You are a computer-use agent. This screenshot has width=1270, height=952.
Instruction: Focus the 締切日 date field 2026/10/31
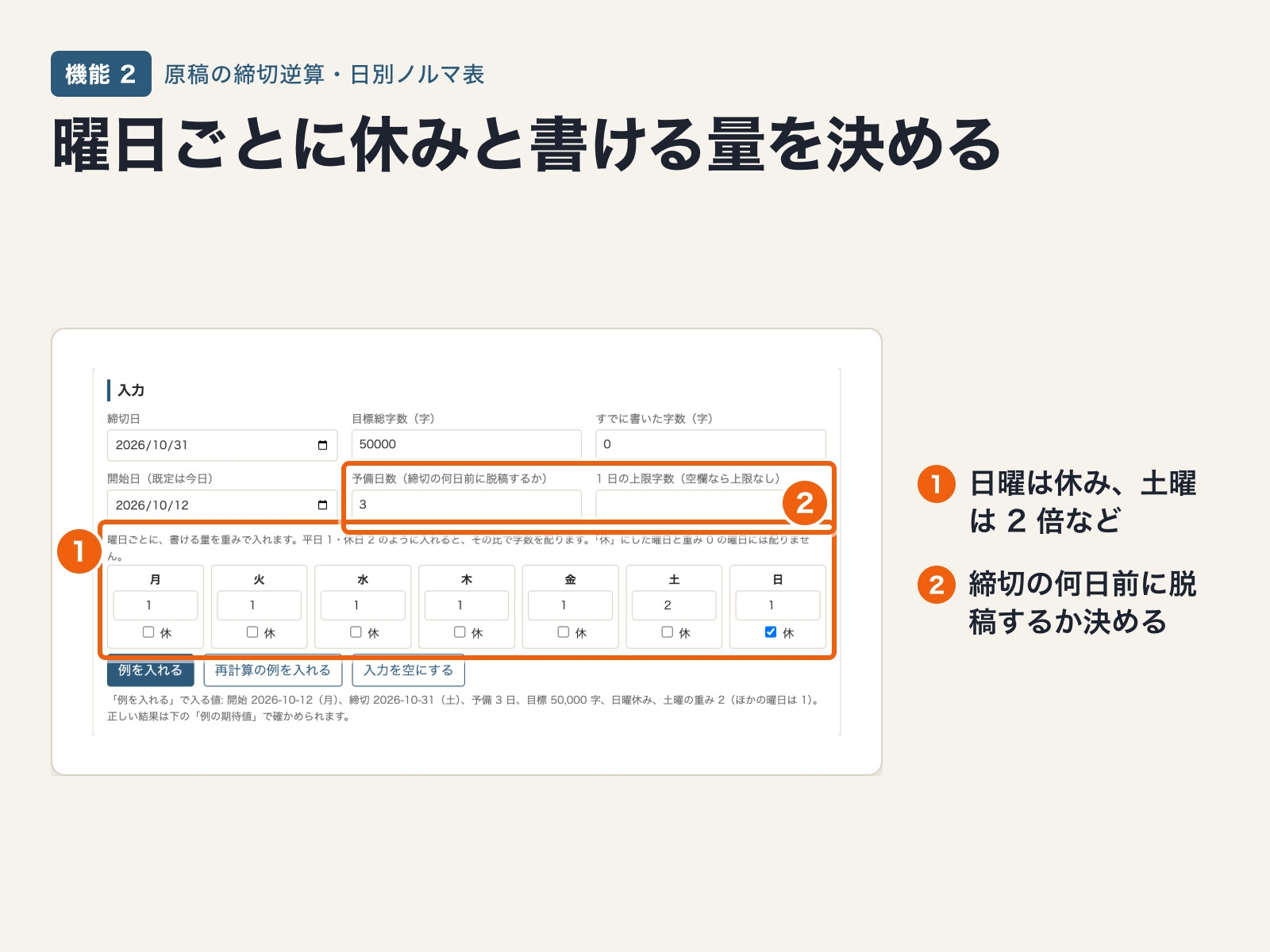[222, 445]
